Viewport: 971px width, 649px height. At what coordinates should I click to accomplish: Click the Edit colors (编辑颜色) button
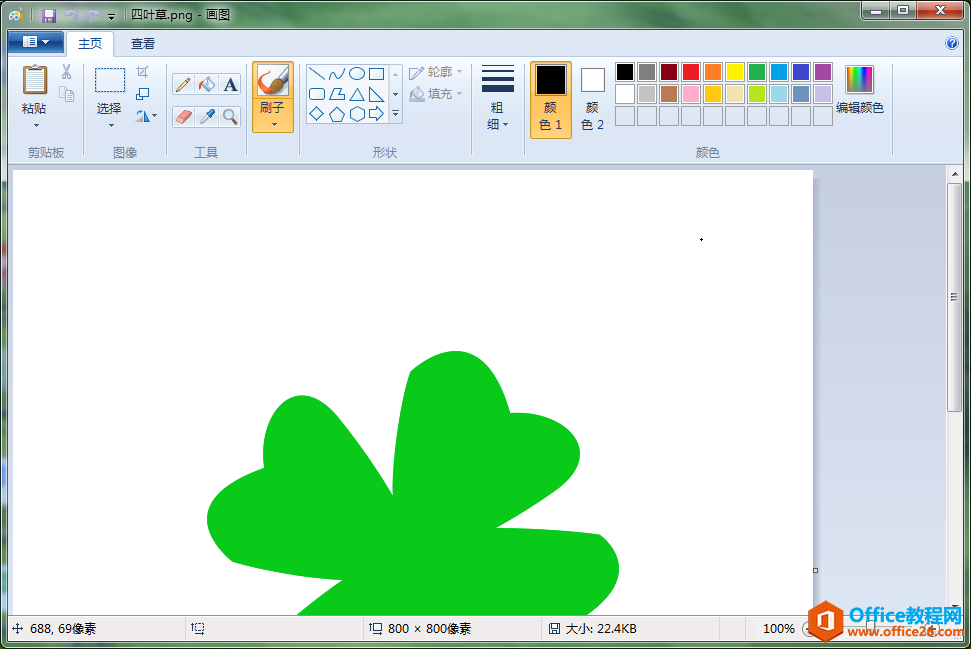860,91
